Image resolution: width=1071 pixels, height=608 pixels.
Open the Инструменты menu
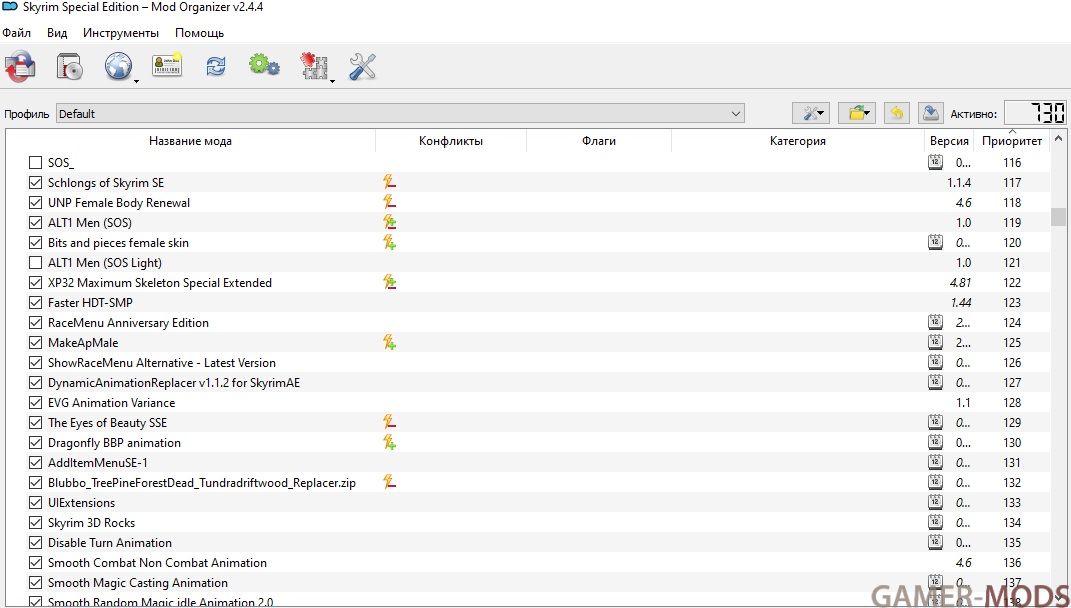121,33
